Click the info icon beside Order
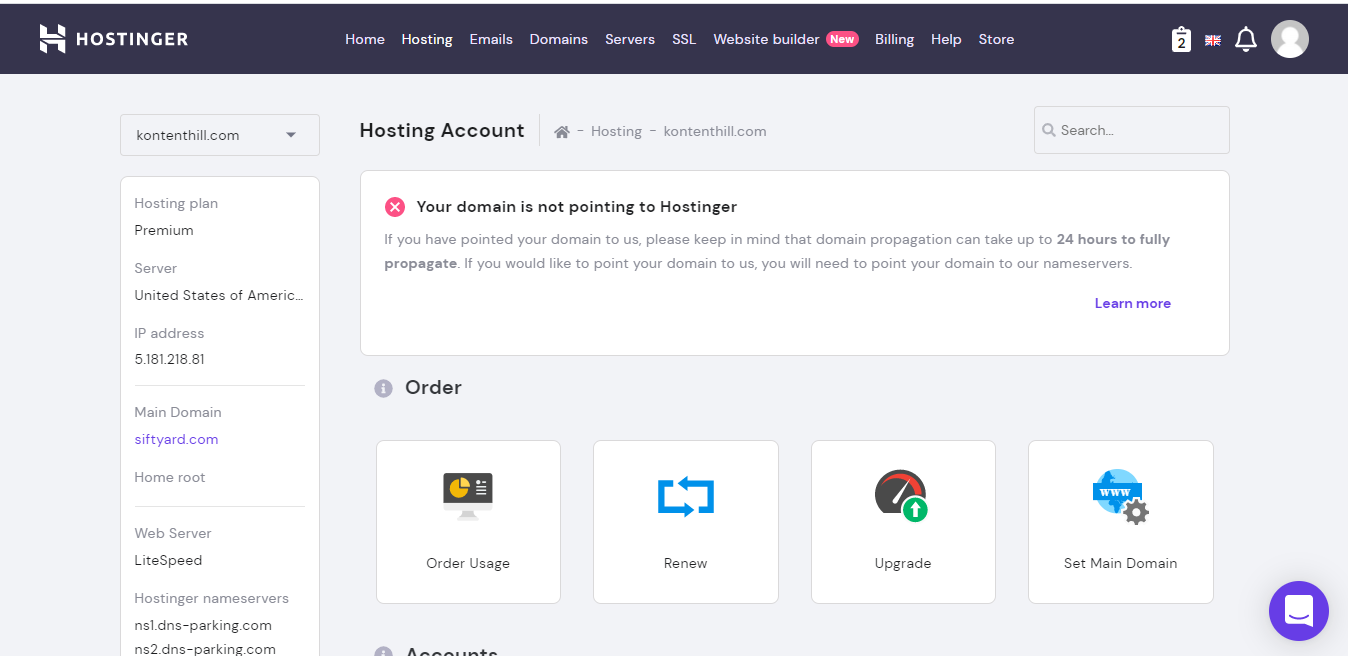The image size is (1348, 656). 383,388
